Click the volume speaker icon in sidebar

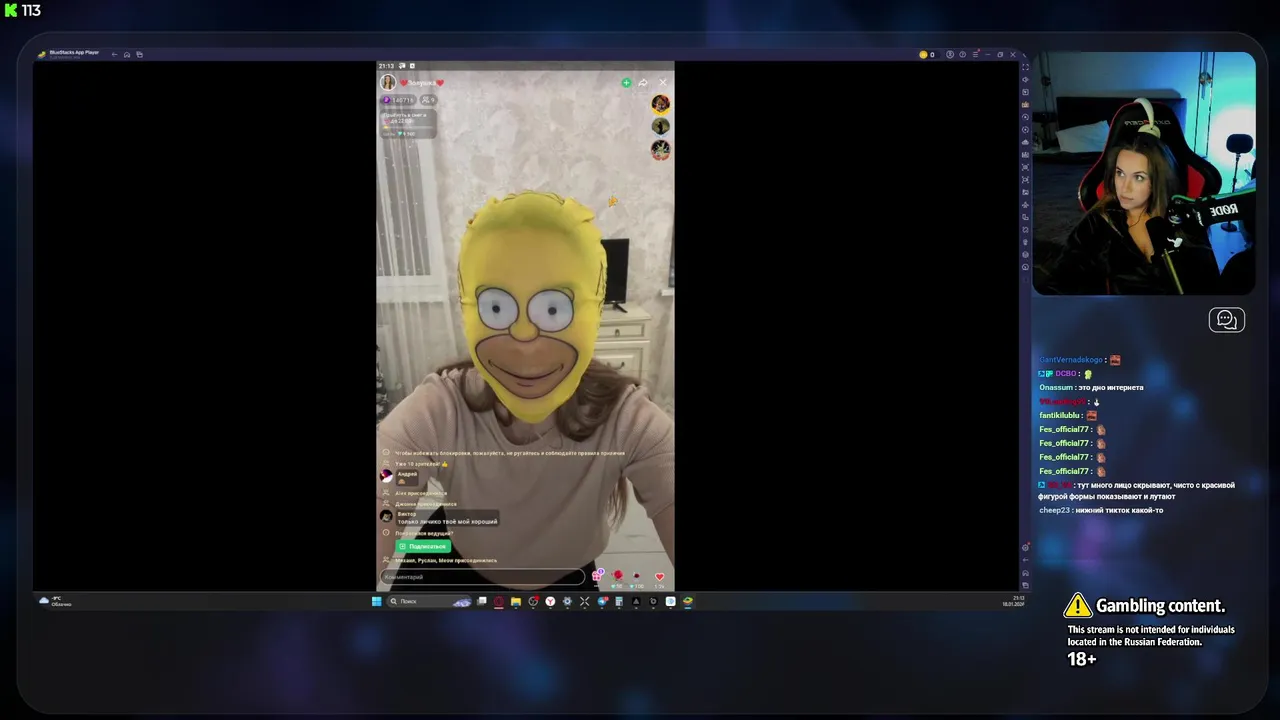(1025, 79)
